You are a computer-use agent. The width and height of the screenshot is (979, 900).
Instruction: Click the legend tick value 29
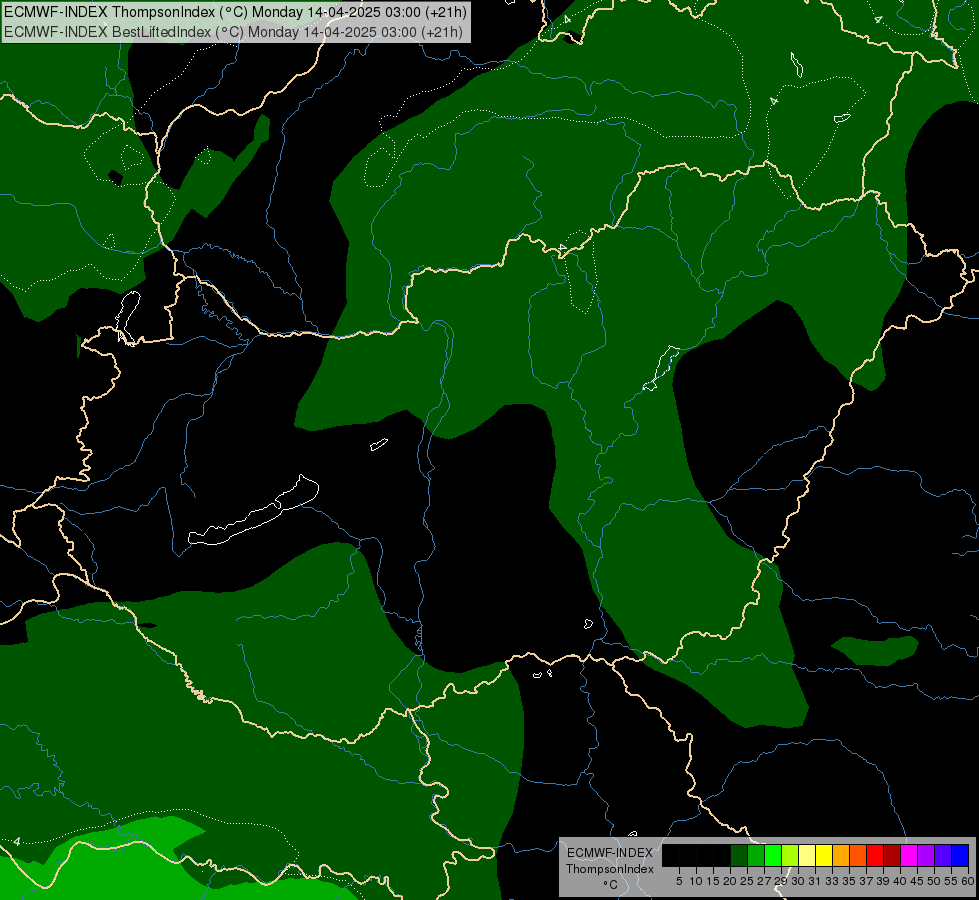pos(781,881)
